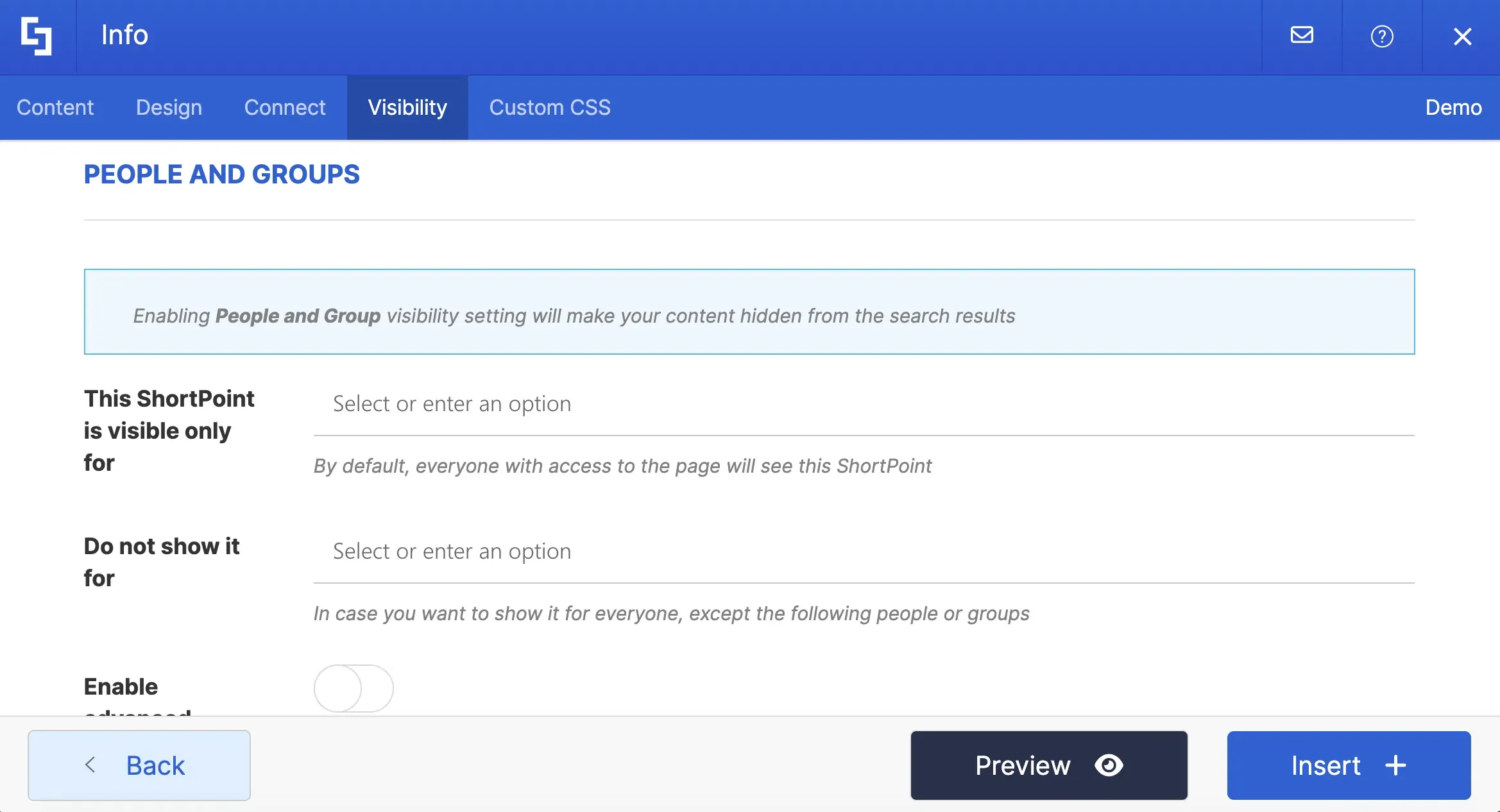Switch to the Content tab
1500x812 pixels.
55,107
